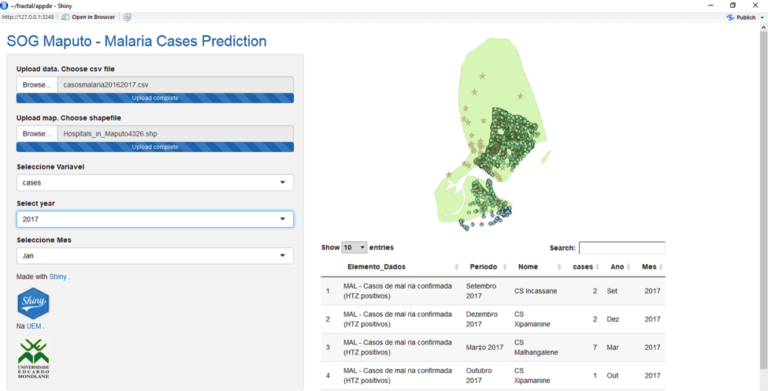This screenshot has width=768, height=391.
Task: Open the Seleccione Variavel cases dropdown
Action: pos(155,182)
